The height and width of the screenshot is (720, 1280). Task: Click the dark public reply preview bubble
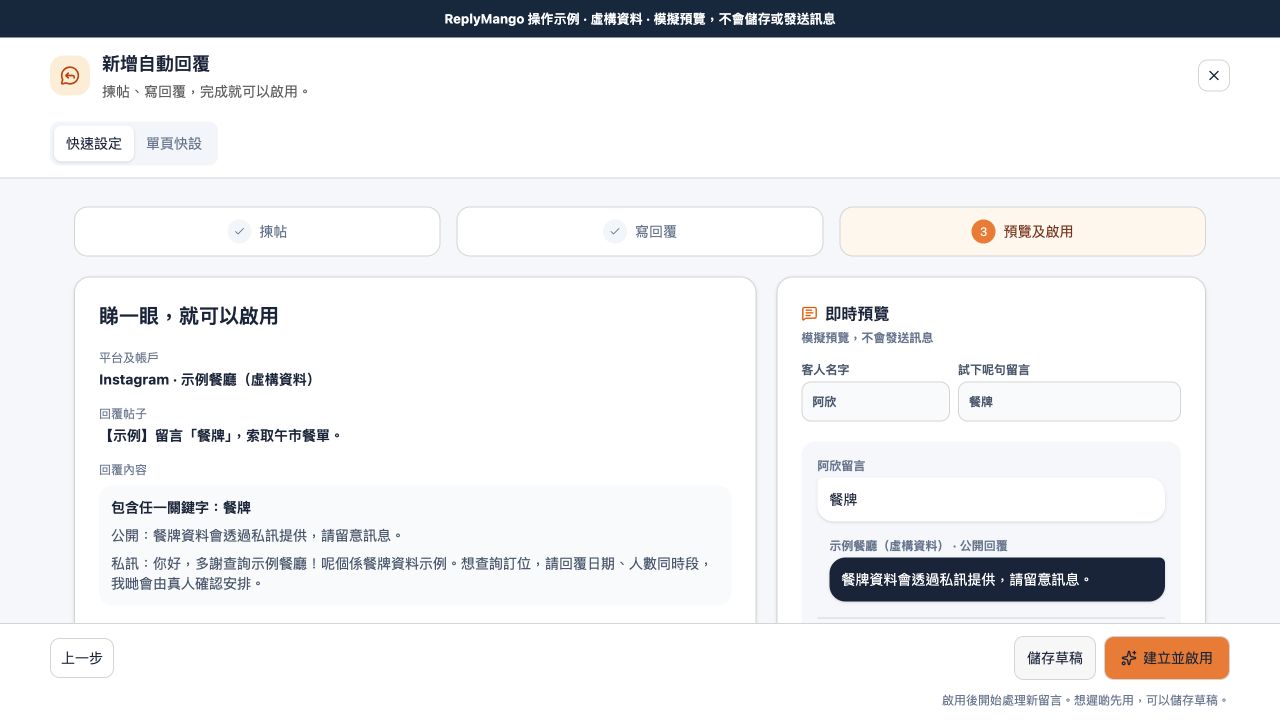[x=997, y=580]
